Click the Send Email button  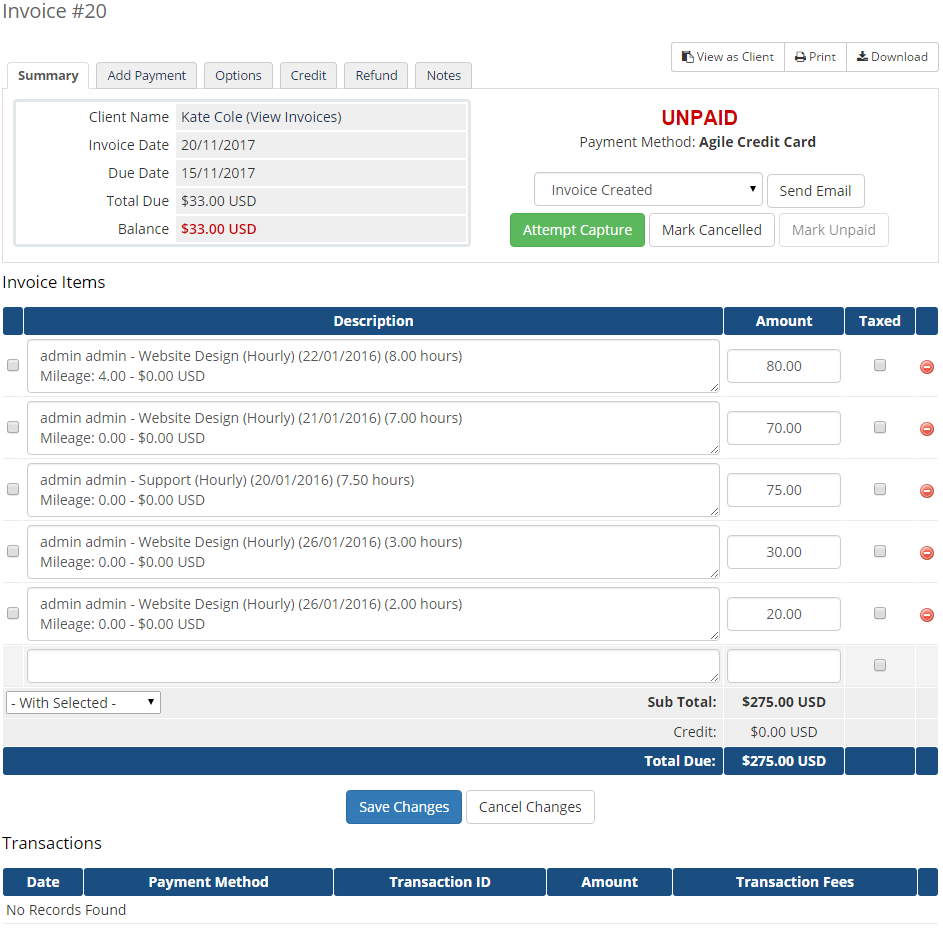[x=815, y=189]
